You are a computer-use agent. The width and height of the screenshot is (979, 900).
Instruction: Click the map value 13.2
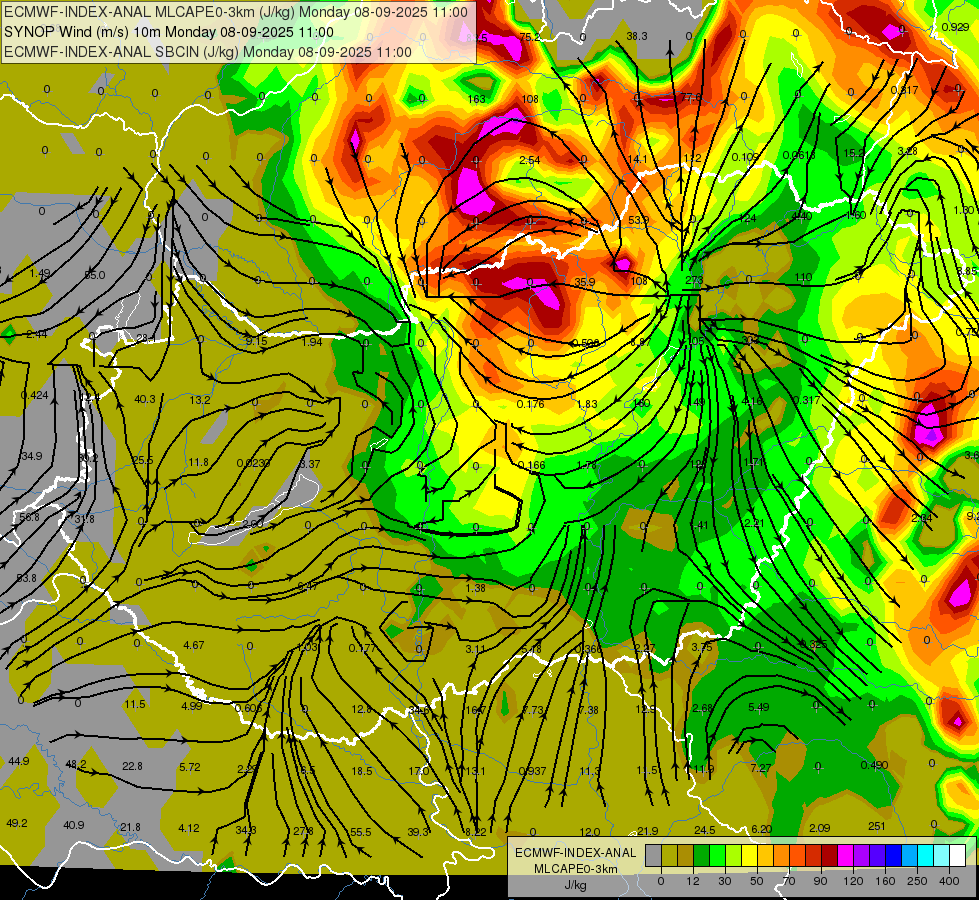tap(200, 400)
